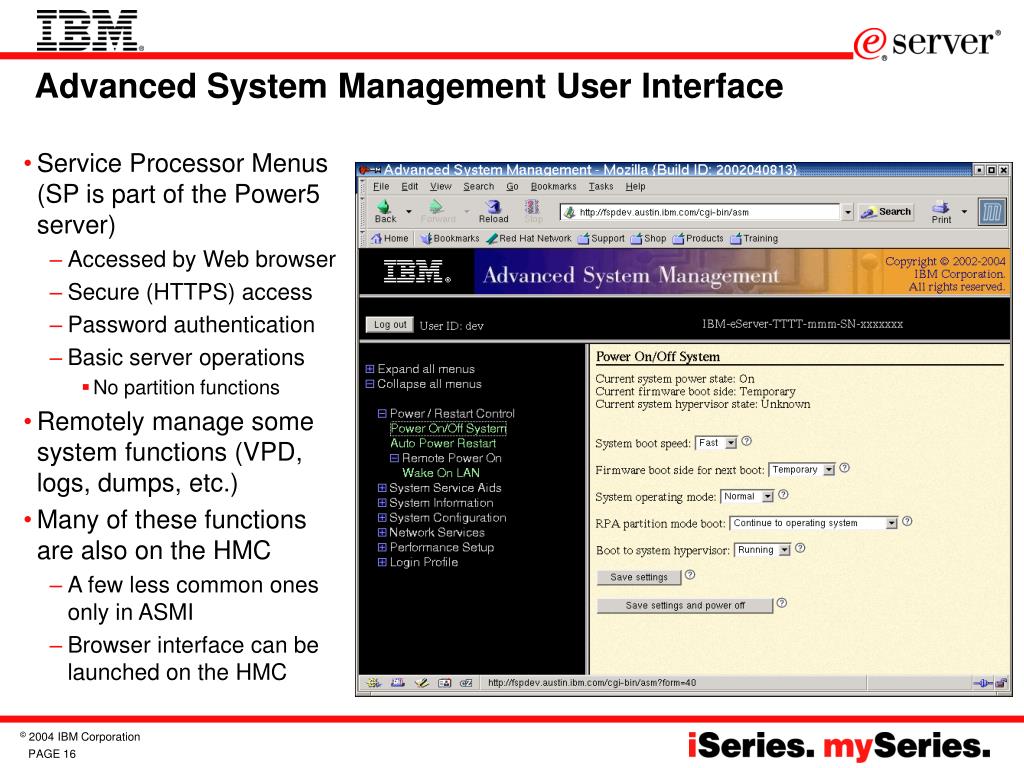Expand the Performance Setup menu
This screenshot has height=768, width=1024.
point(382,547)
